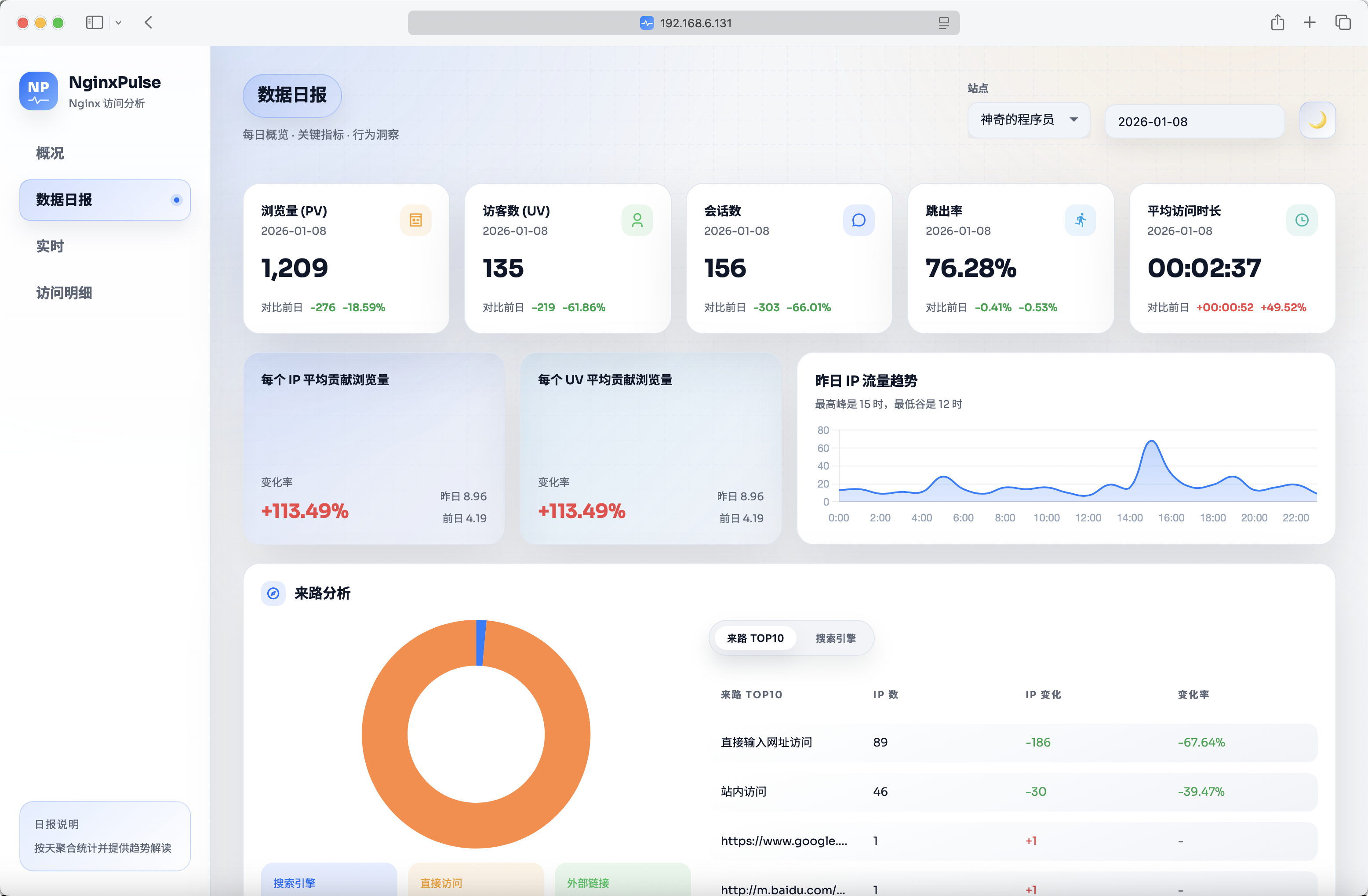The width and height of the screenshot is (1368, 896).
Task: Go to the 实时 realtime page
Action: click(50, 246)
